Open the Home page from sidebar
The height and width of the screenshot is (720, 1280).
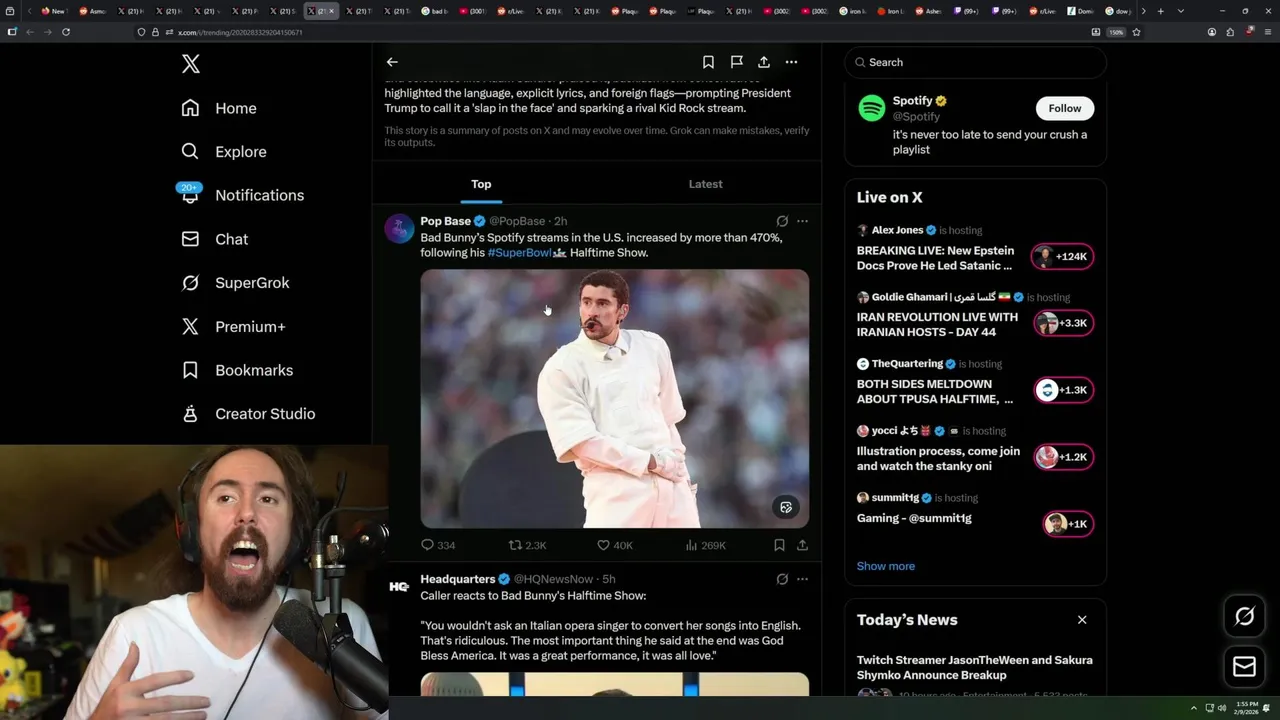pyautogui.click(x=219, y=108)
